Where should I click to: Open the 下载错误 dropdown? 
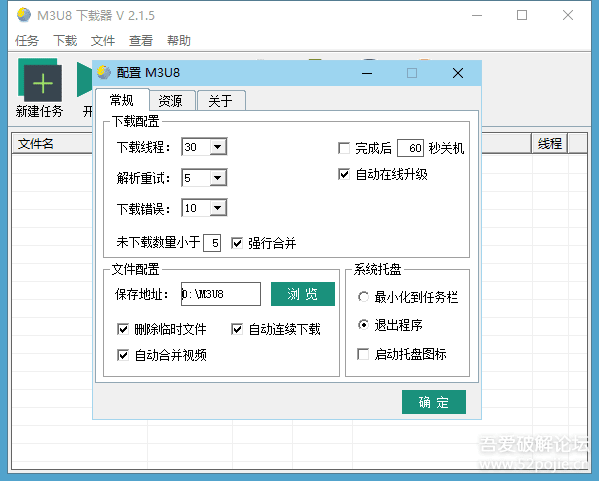[x=218, y=208]
